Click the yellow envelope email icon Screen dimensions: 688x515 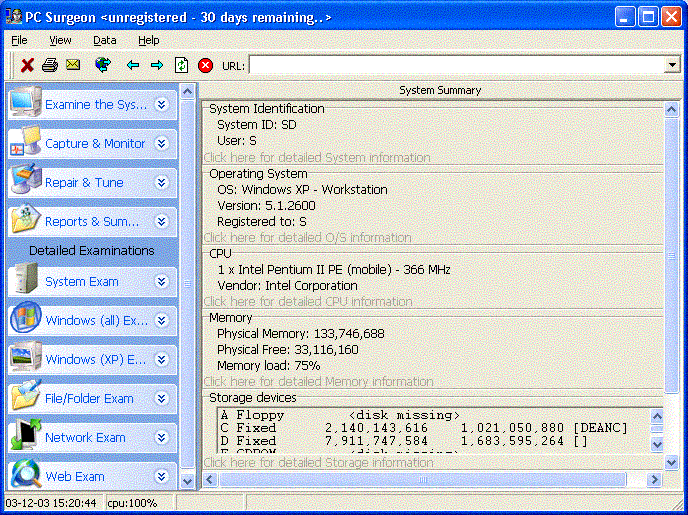pos(73,65)
